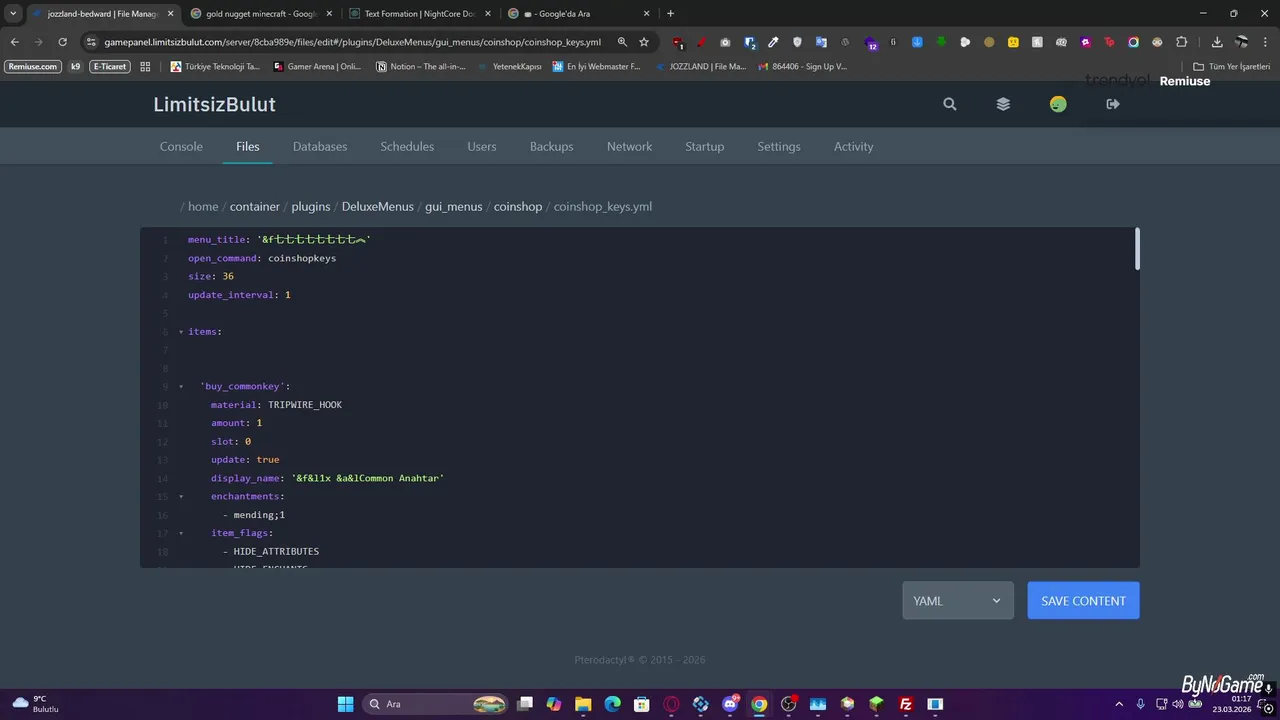
Task: Open the Databases tab
Action: [320, 146]
